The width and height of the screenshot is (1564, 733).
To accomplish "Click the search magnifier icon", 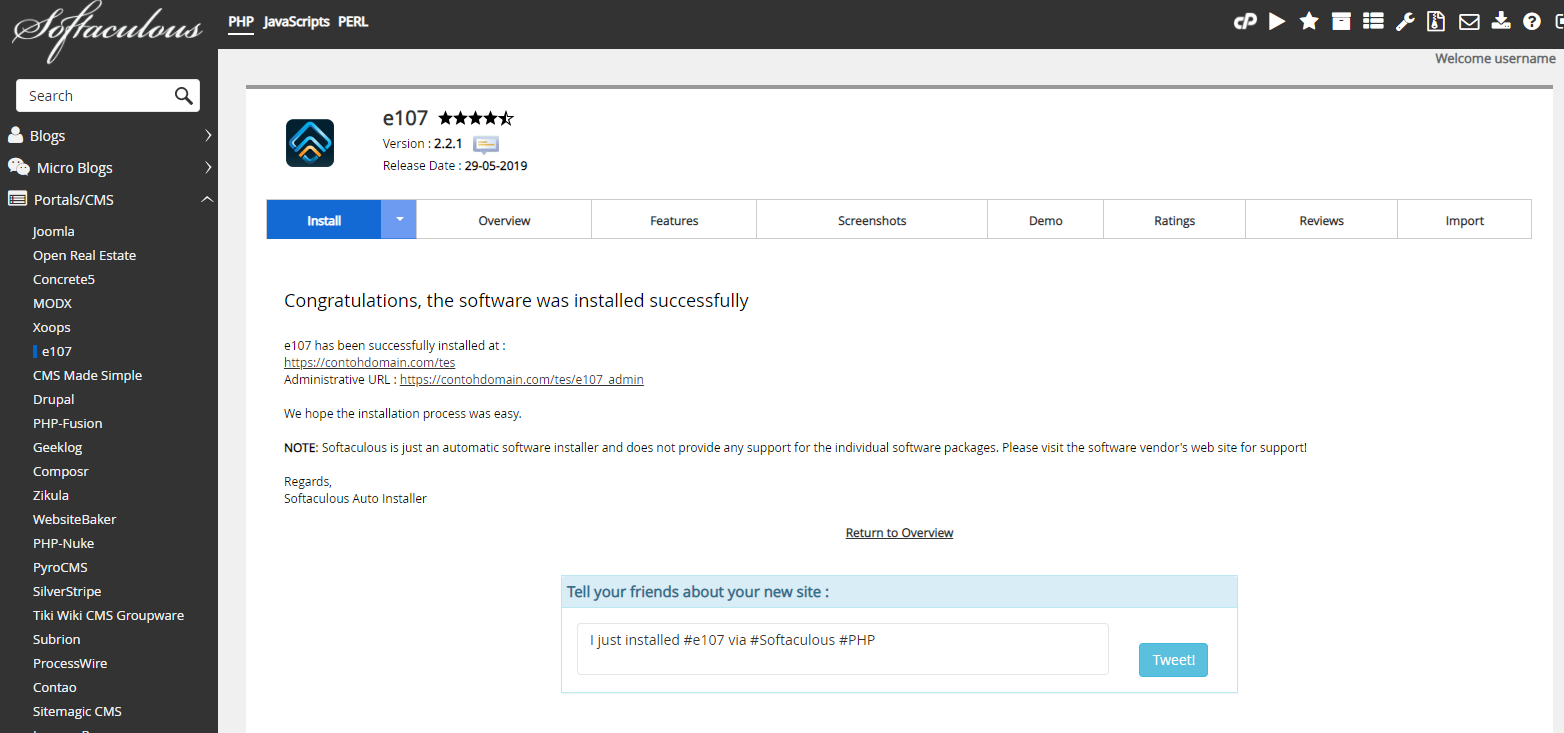I will tap(183, 96).
